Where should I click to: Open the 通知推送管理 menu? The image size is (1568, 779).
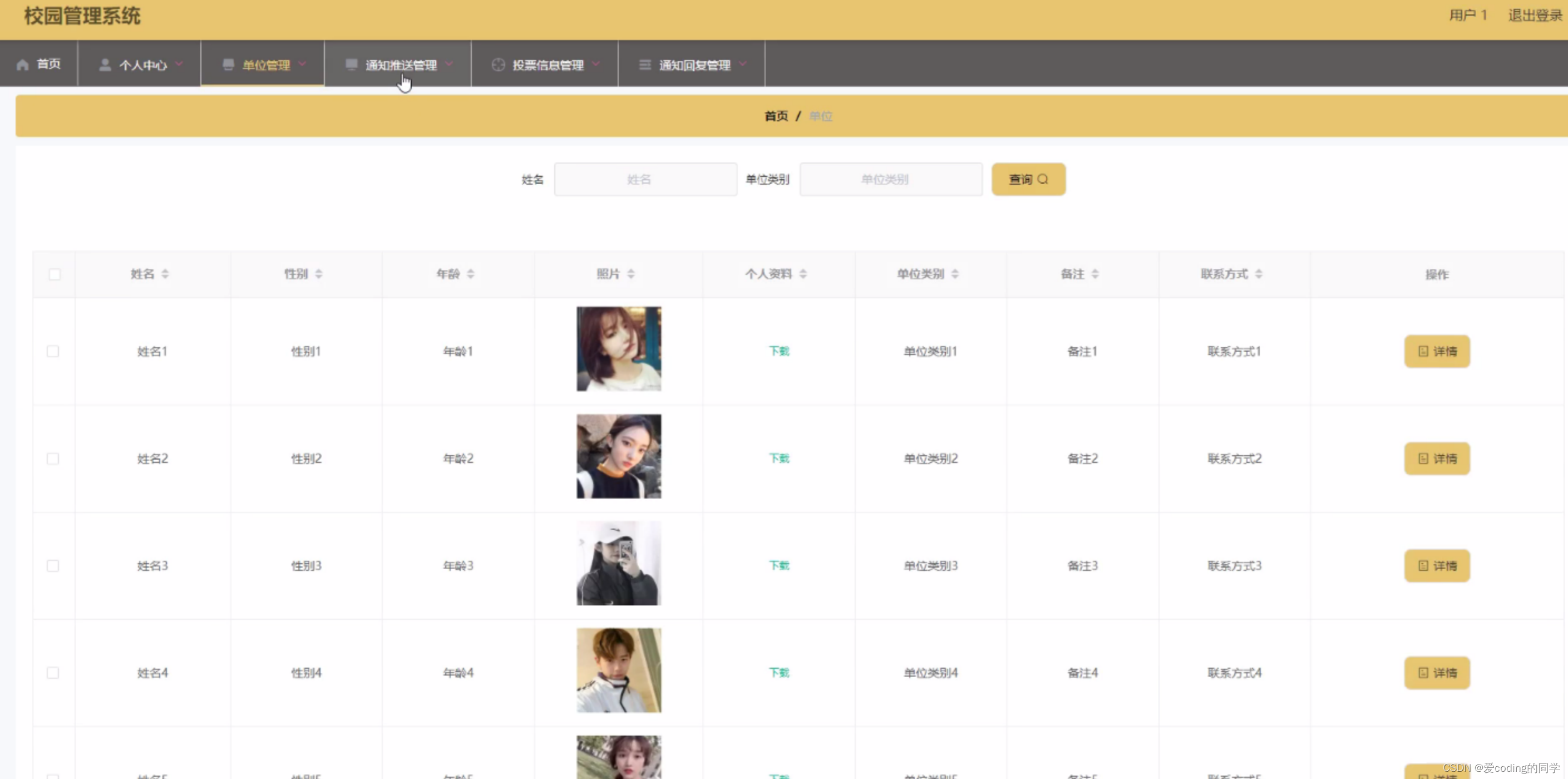[x=401, y=65]
